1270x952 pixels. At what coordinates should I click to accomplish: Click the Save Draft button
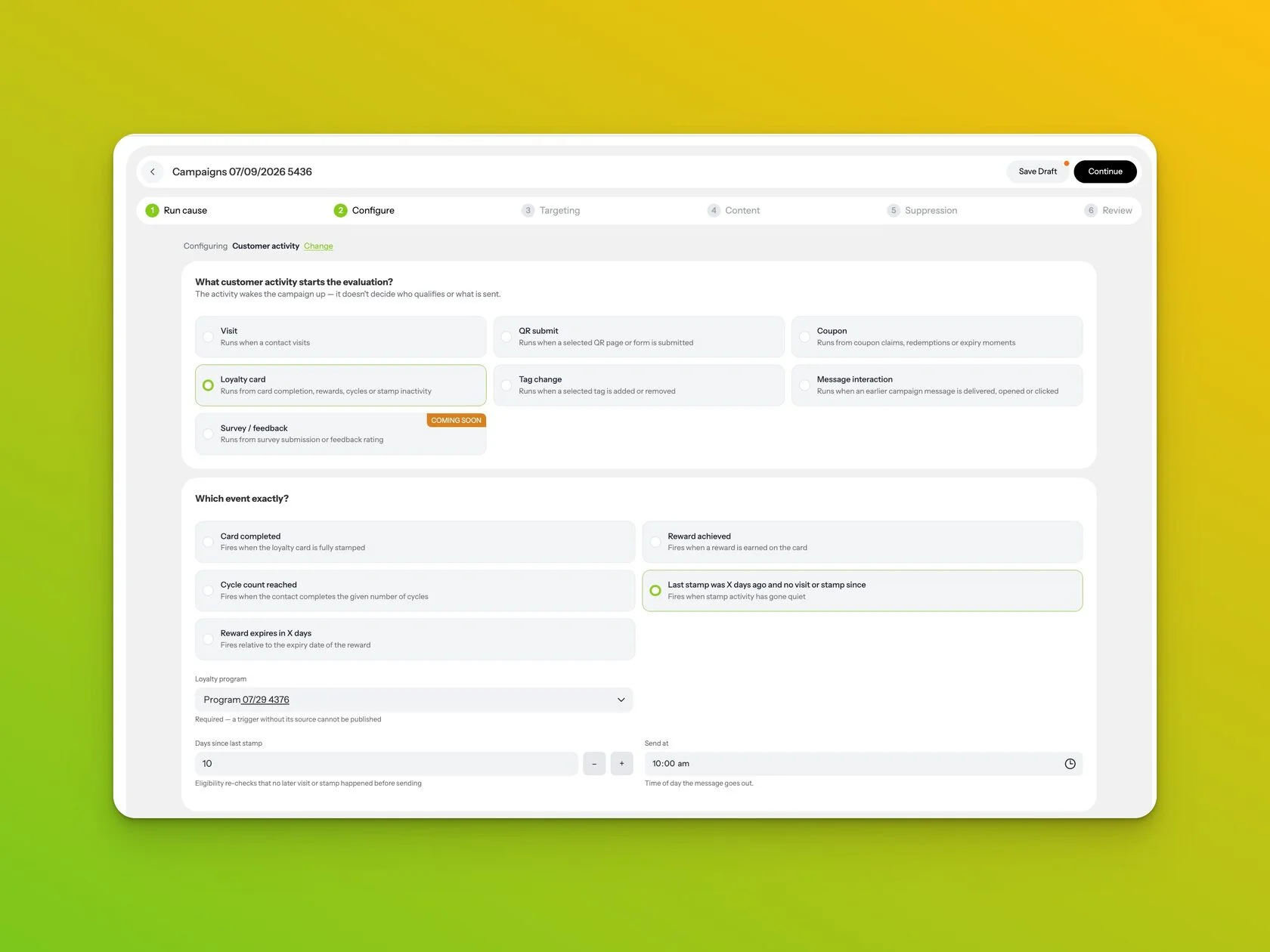click(x=1038, y=172)
